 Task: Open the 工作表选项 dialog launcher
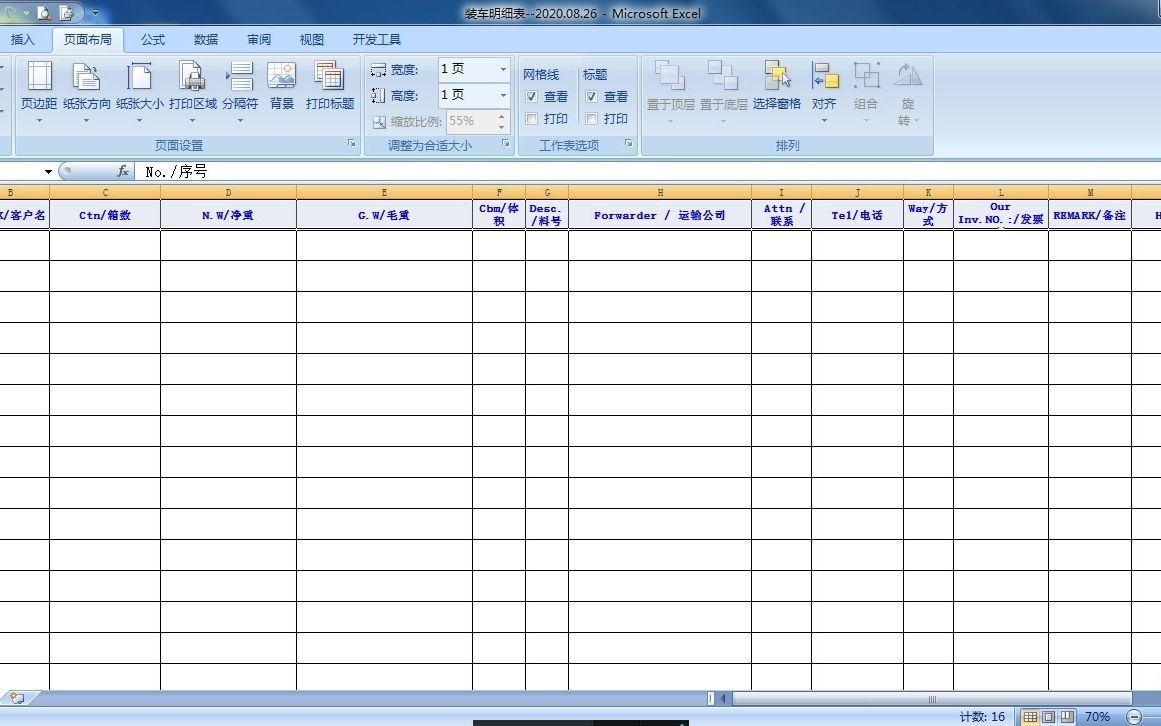[x=628, y=145]
